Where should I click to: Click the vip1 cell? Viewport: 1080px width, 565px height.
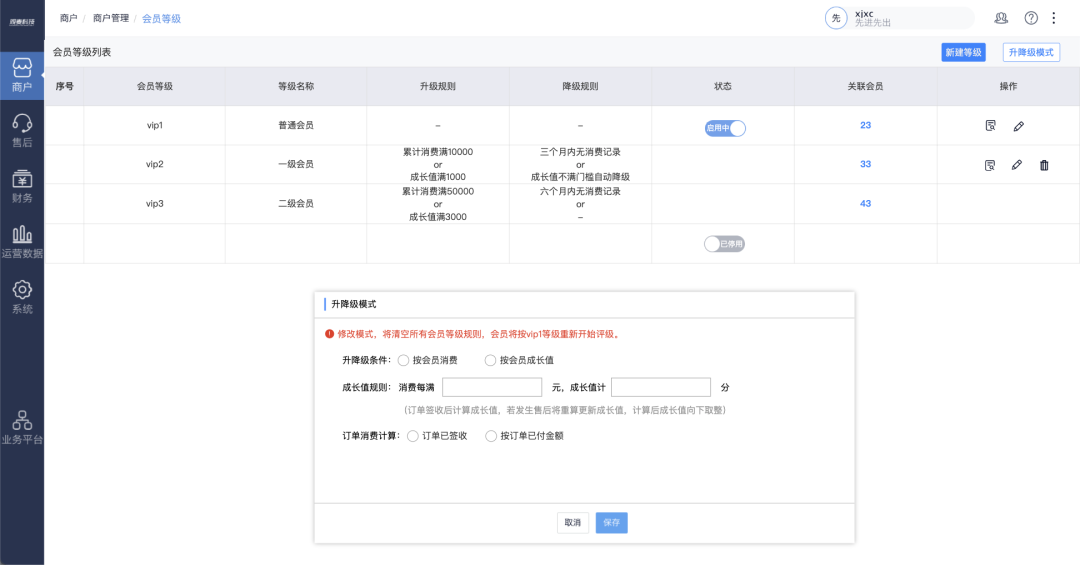tap(154, 125)
